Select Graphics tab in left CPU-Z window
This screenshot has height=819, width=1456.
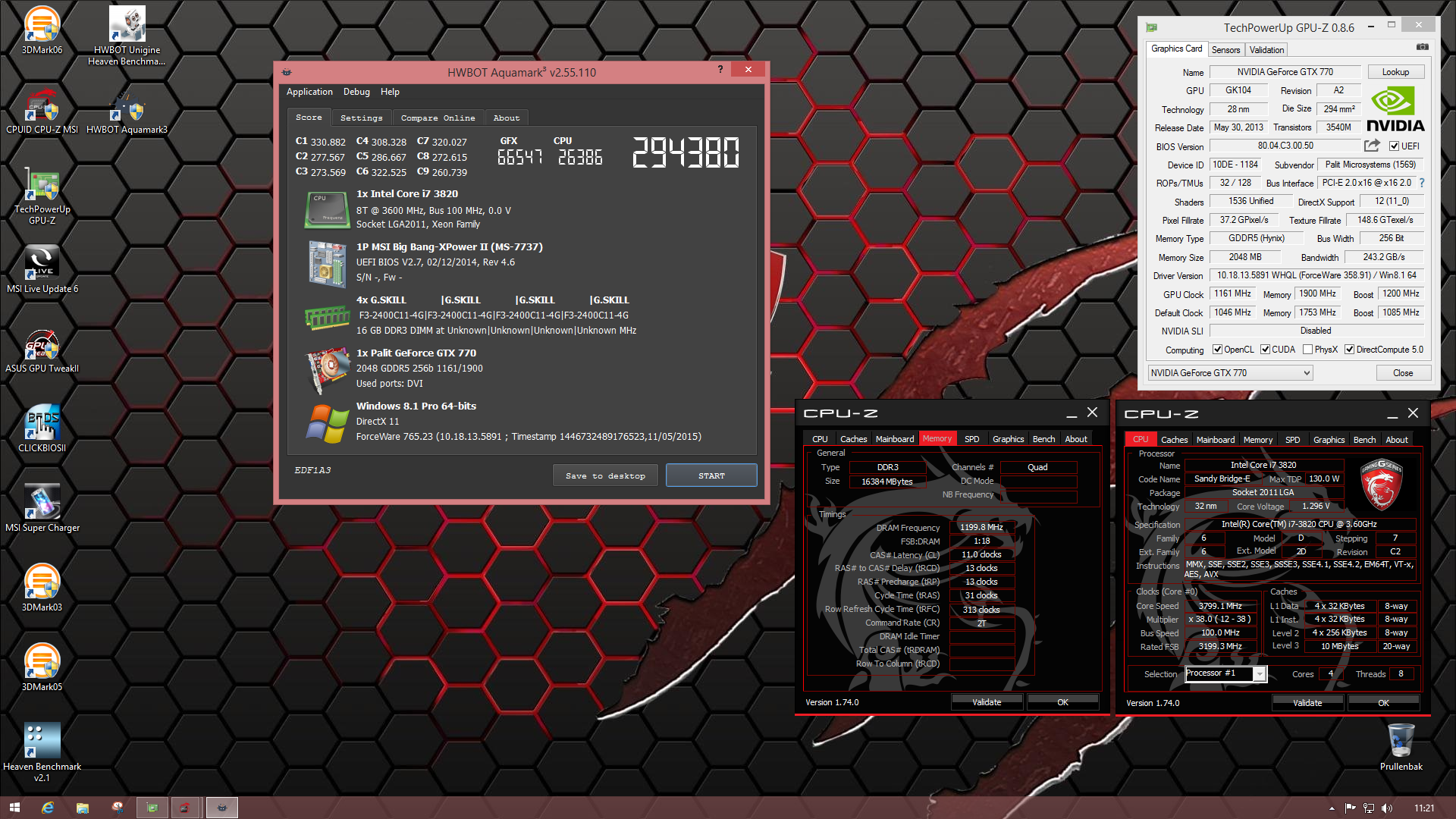pyautogui.click(x=1008, y=439)
